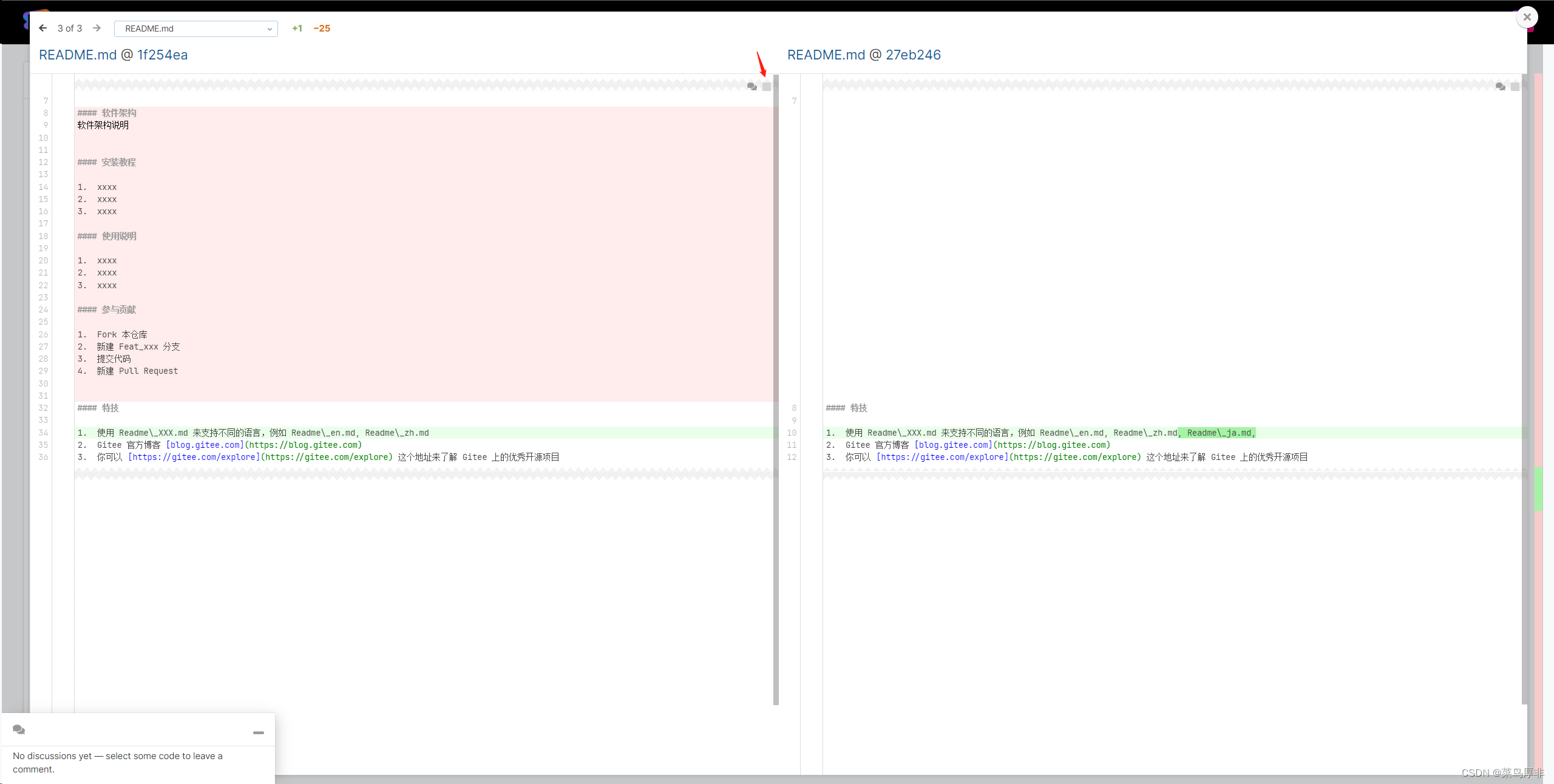This screenshot has height=784, width=1554.
Task: Click the dropdown chevron of file selector
Action: click(270, 29)
